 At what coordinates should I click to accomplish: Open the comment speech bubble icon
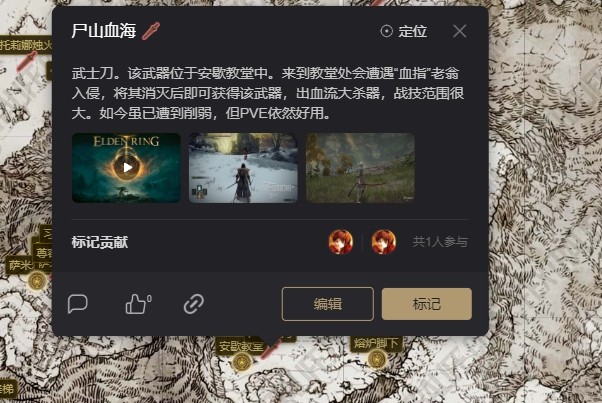pyautogui.click(x=78, y=304)
